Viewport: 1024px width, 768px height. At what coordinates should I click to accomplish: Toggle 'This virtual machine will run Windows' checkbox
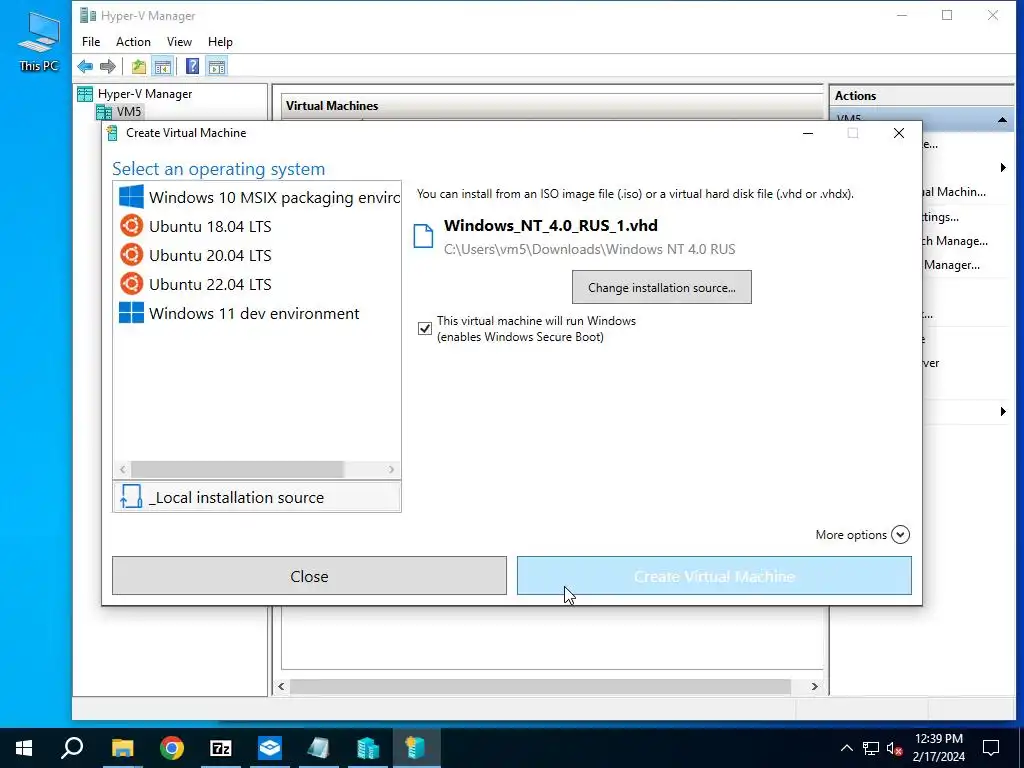point(424,328)
